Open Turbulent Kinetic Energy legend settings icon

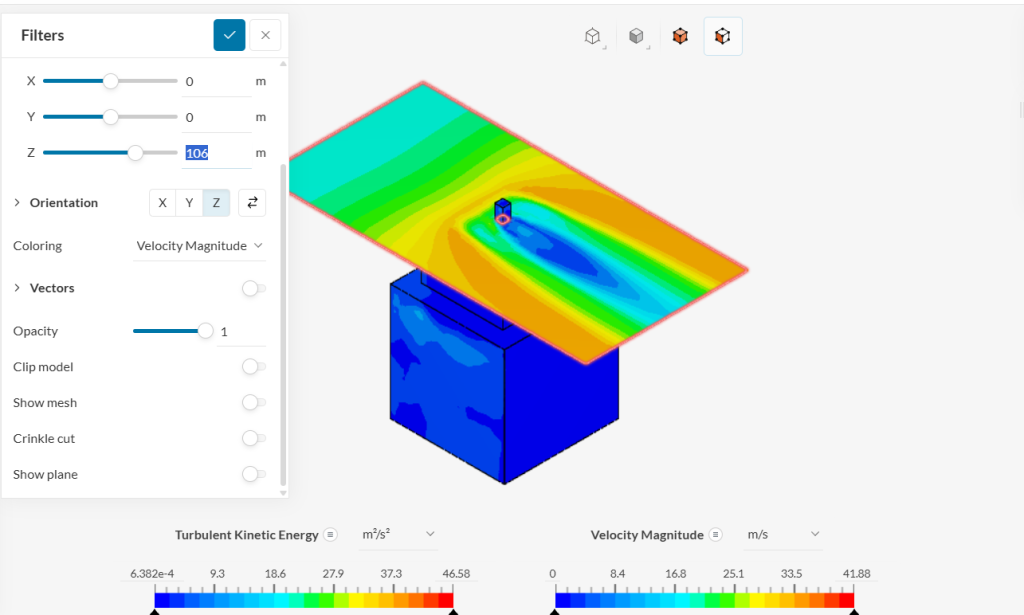330,535
